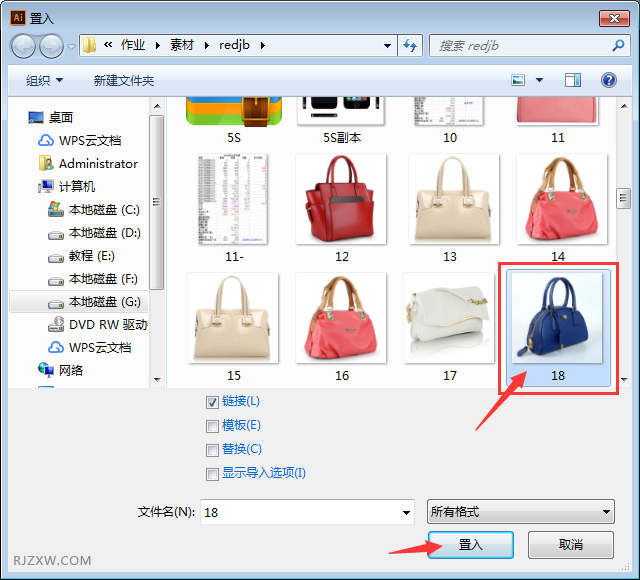Click 新建文件夹 button
Image resolution: width=640 pixels, height=580 pixels.
(x=124, y=80)
